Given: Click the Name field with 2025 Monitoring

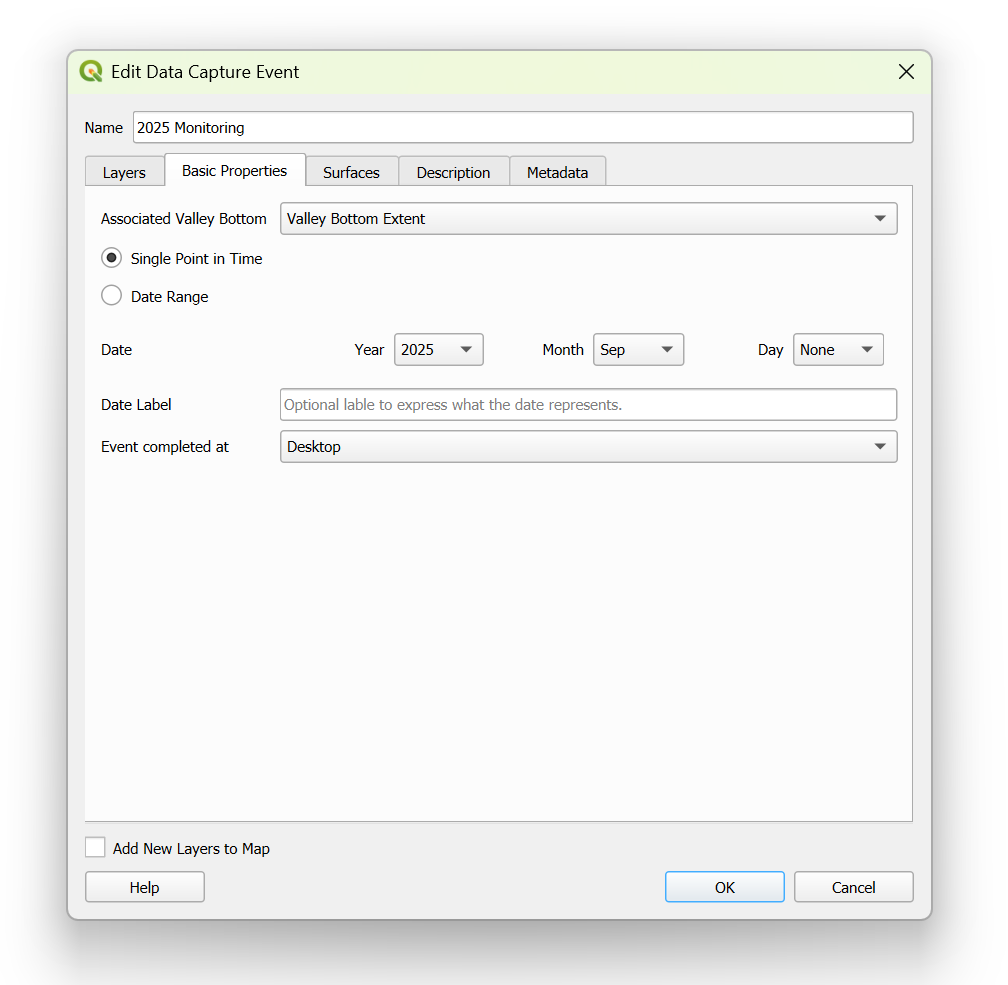Looking at the screenshot, I should click(522, 128).
